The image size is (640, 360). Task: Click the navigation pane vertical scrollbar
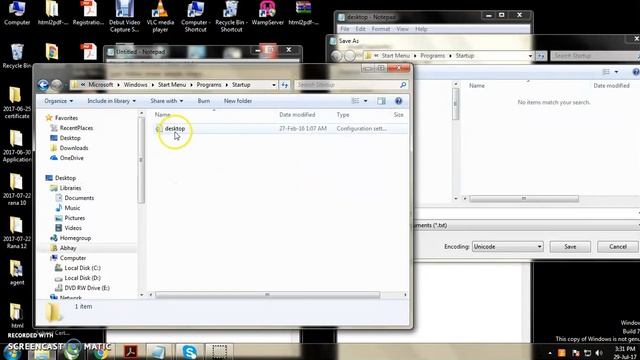click(141, 160)
